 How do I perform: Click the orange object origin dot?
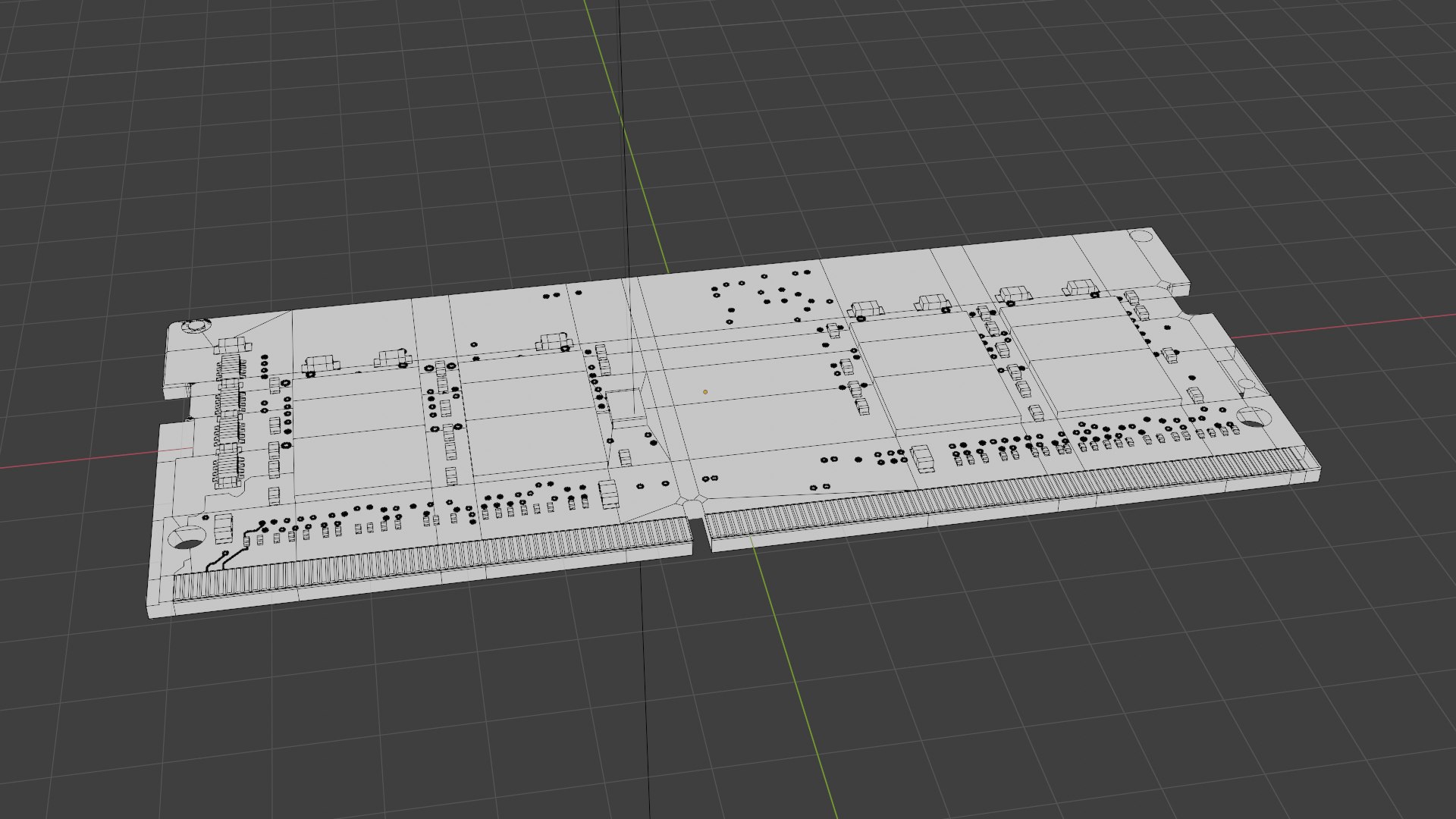coord(705,392)
